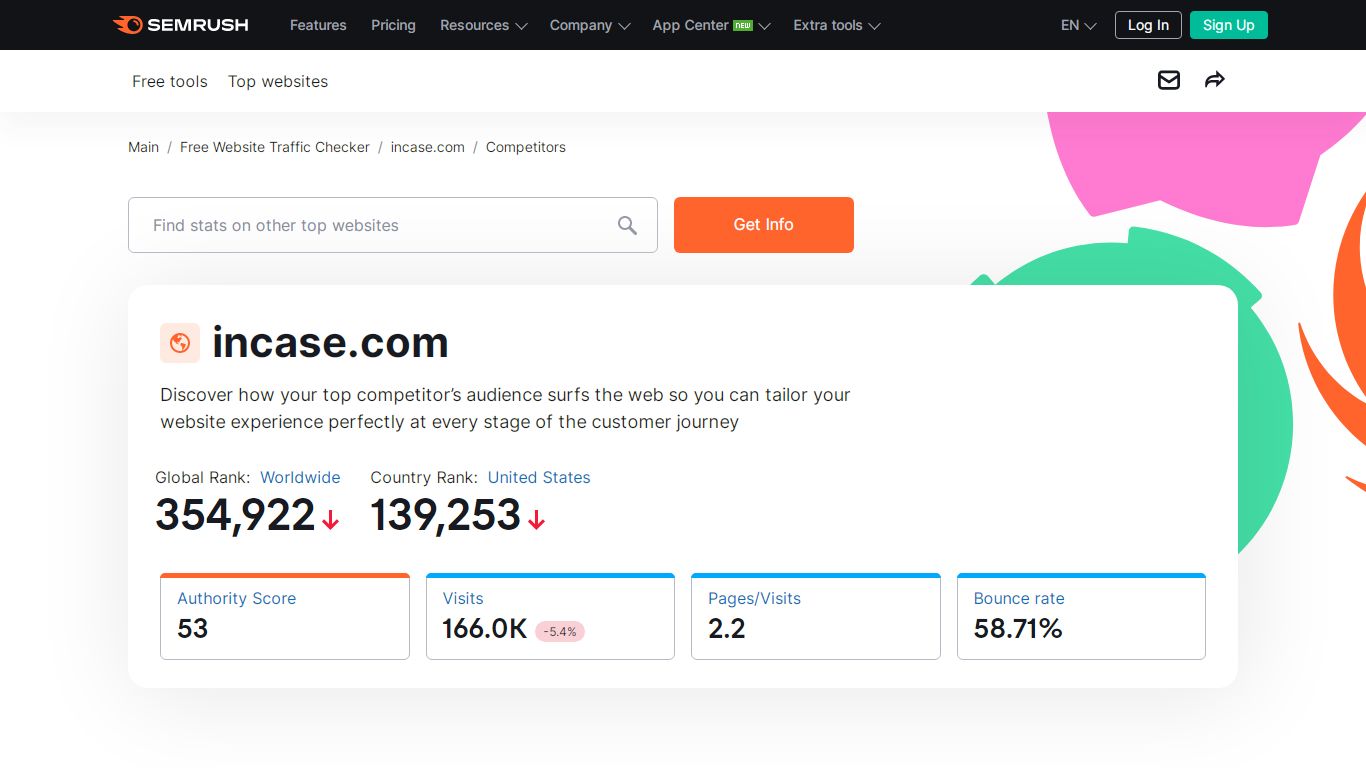The image size is (1366, 768).
Task: Open Free Website Traffic Checker breadcrumb
Action: [x=275, y=147]
